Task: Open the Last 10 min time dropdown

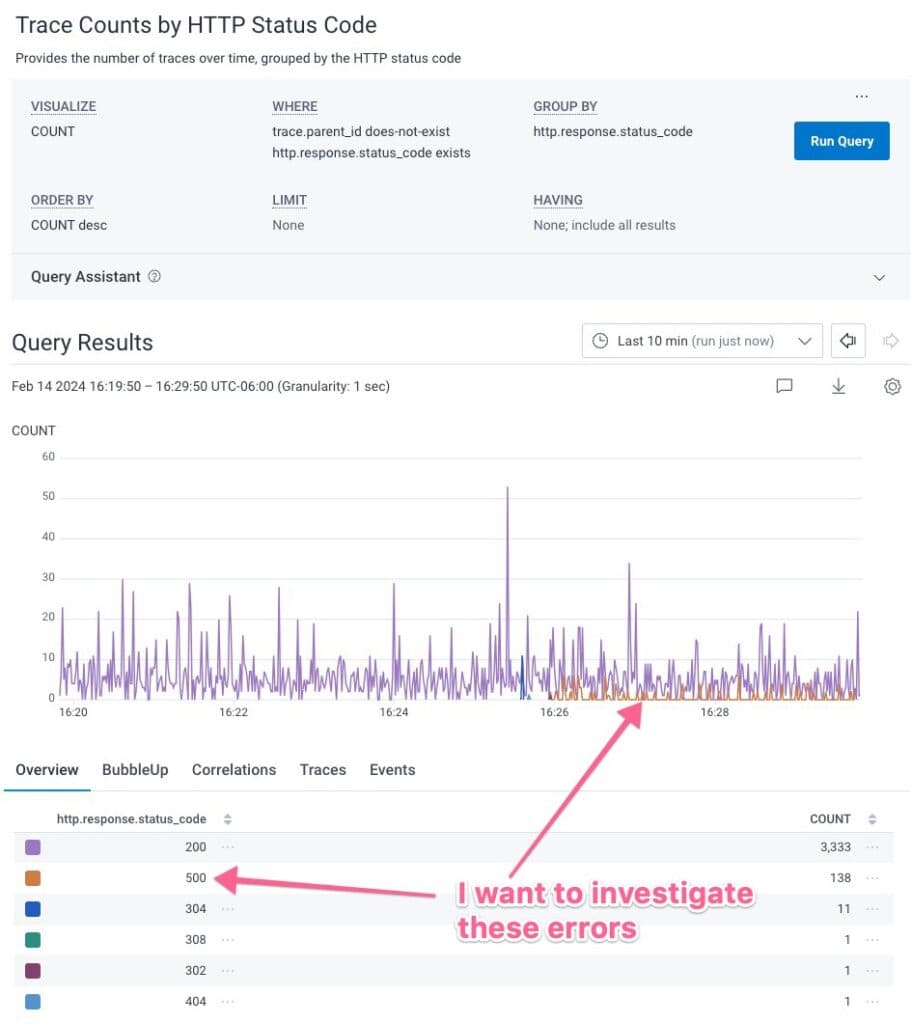Action: coord(701,341)
